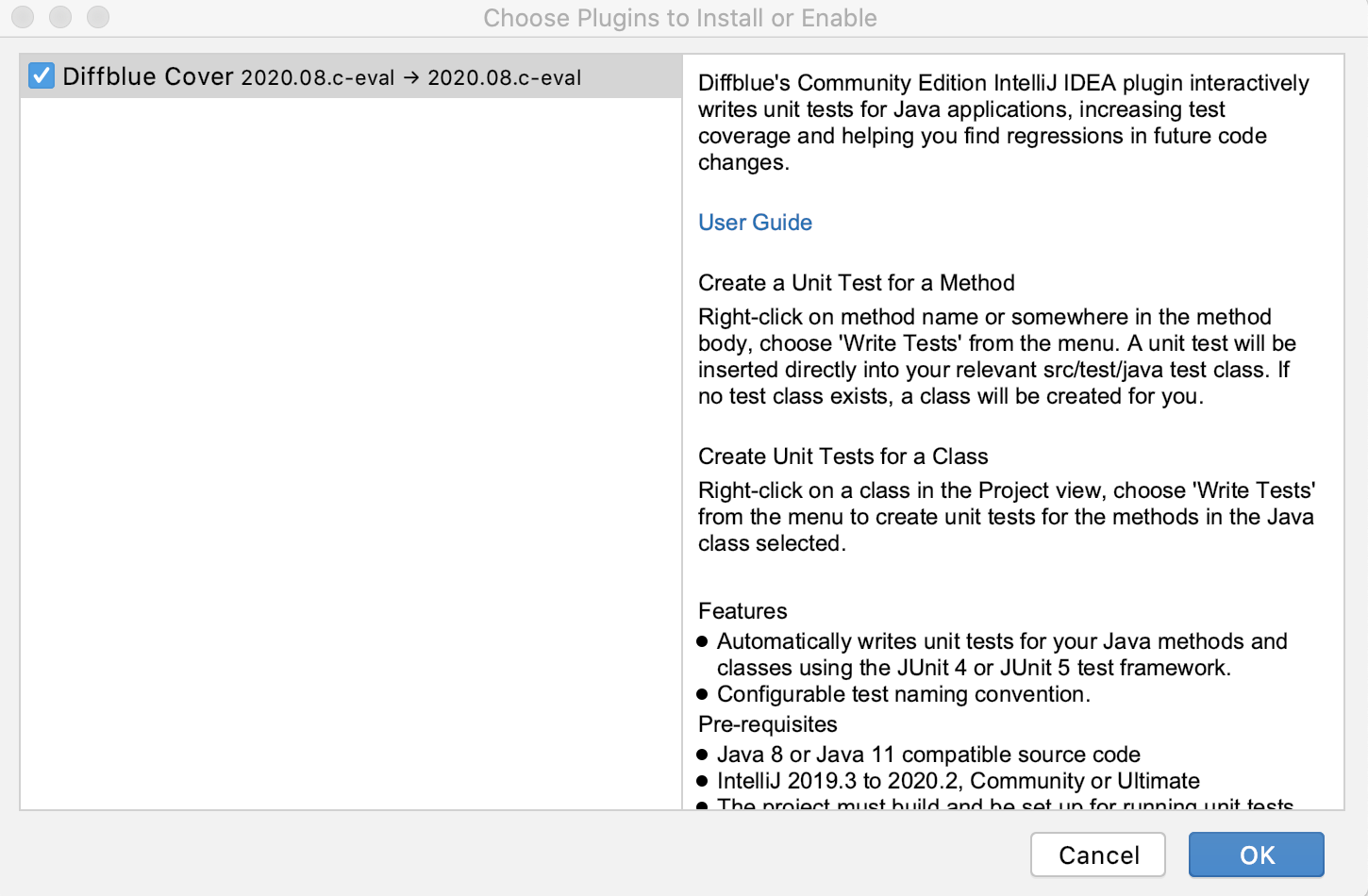Click the window minimize button

(x=60, y=17)
